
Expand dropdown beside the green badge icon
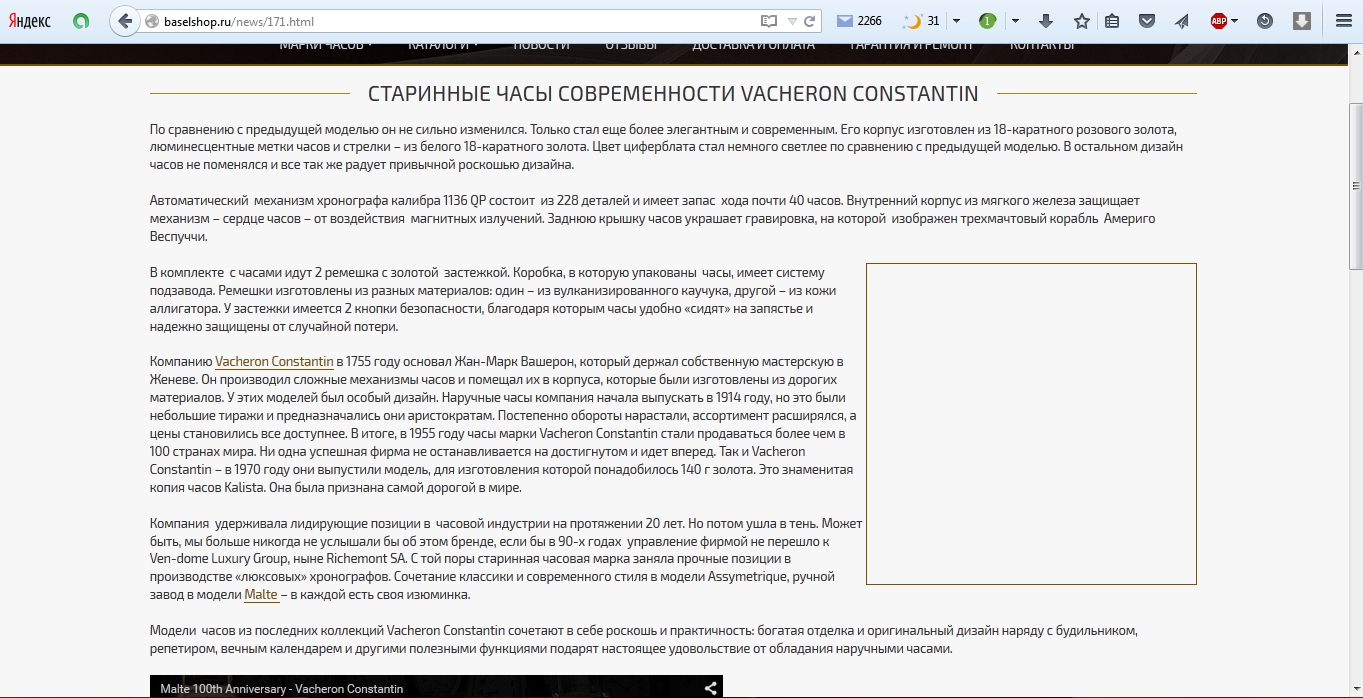coord(1014,20)
